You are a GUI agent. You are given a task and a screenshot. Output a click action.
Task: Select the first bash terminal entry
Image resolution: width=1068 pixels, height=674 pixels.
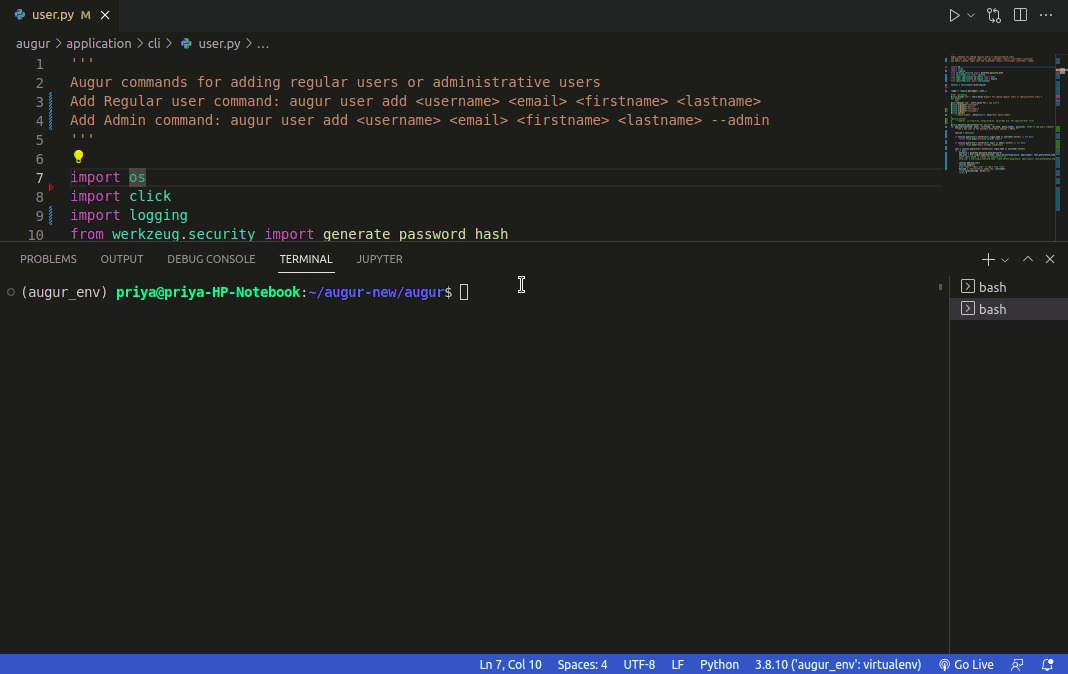point(1009,287)
